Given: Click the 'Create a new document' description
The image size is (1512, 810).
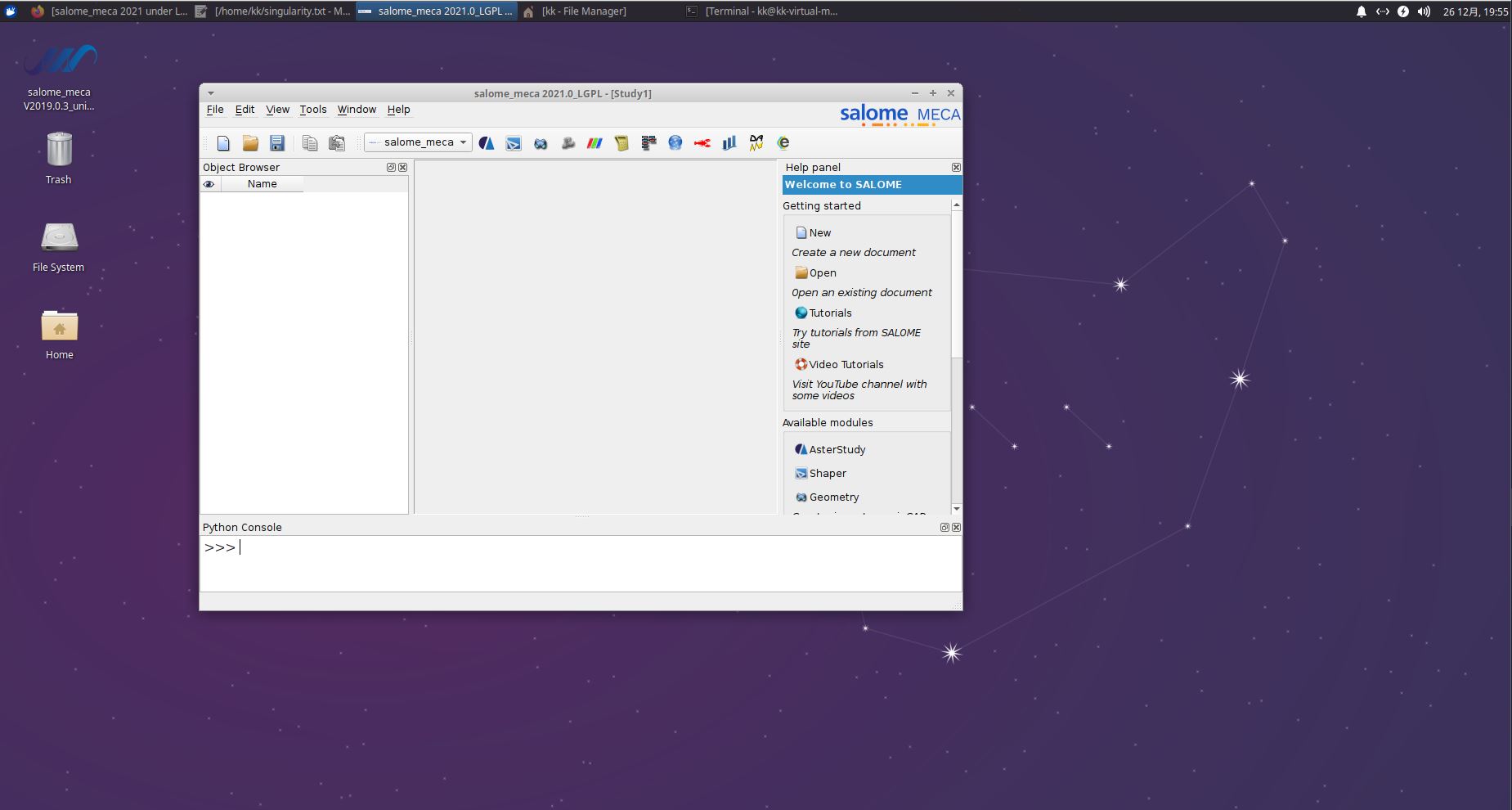Looking at the screenshot, I should tap(854, 253).
